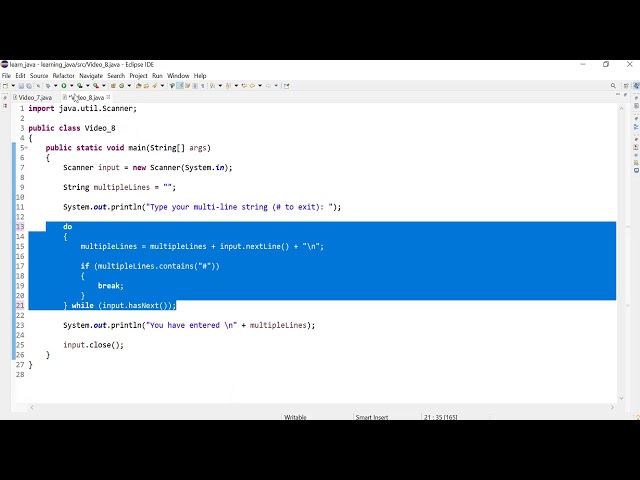Click the Search flashlight toolbar icon
640x480 pixels.
(154, 86)
